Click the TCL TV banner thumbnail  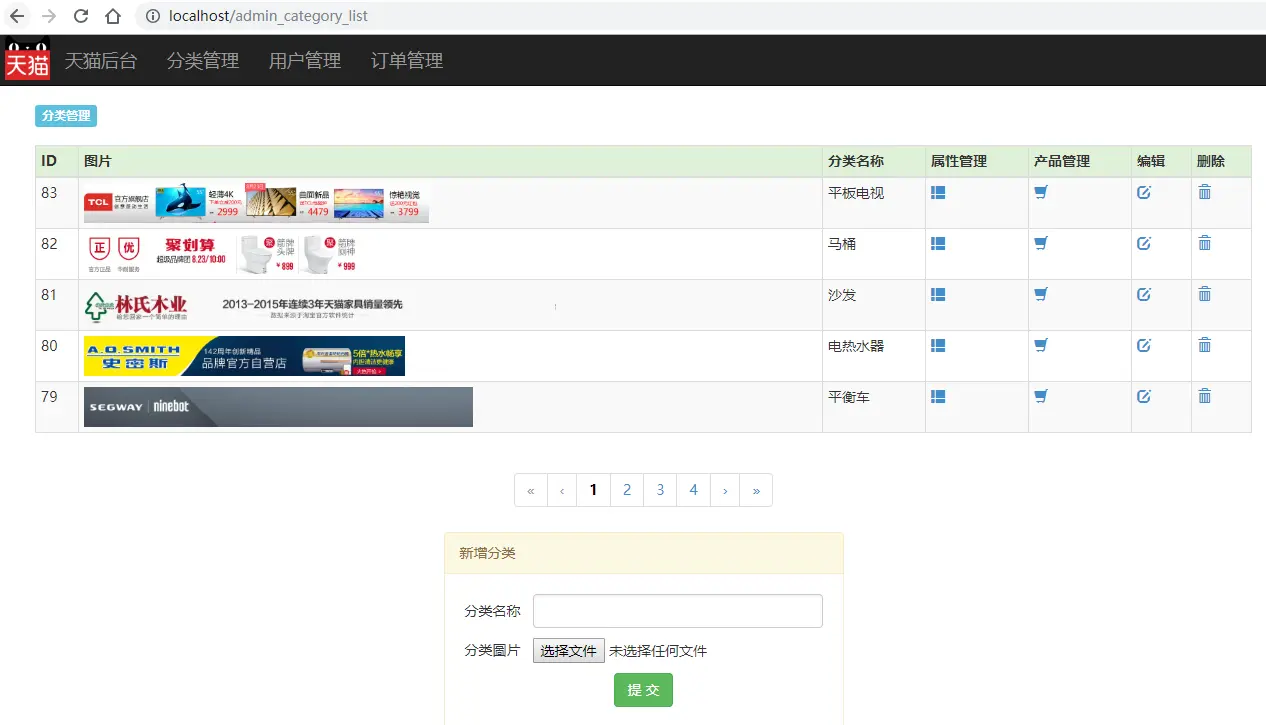point(256,203)
